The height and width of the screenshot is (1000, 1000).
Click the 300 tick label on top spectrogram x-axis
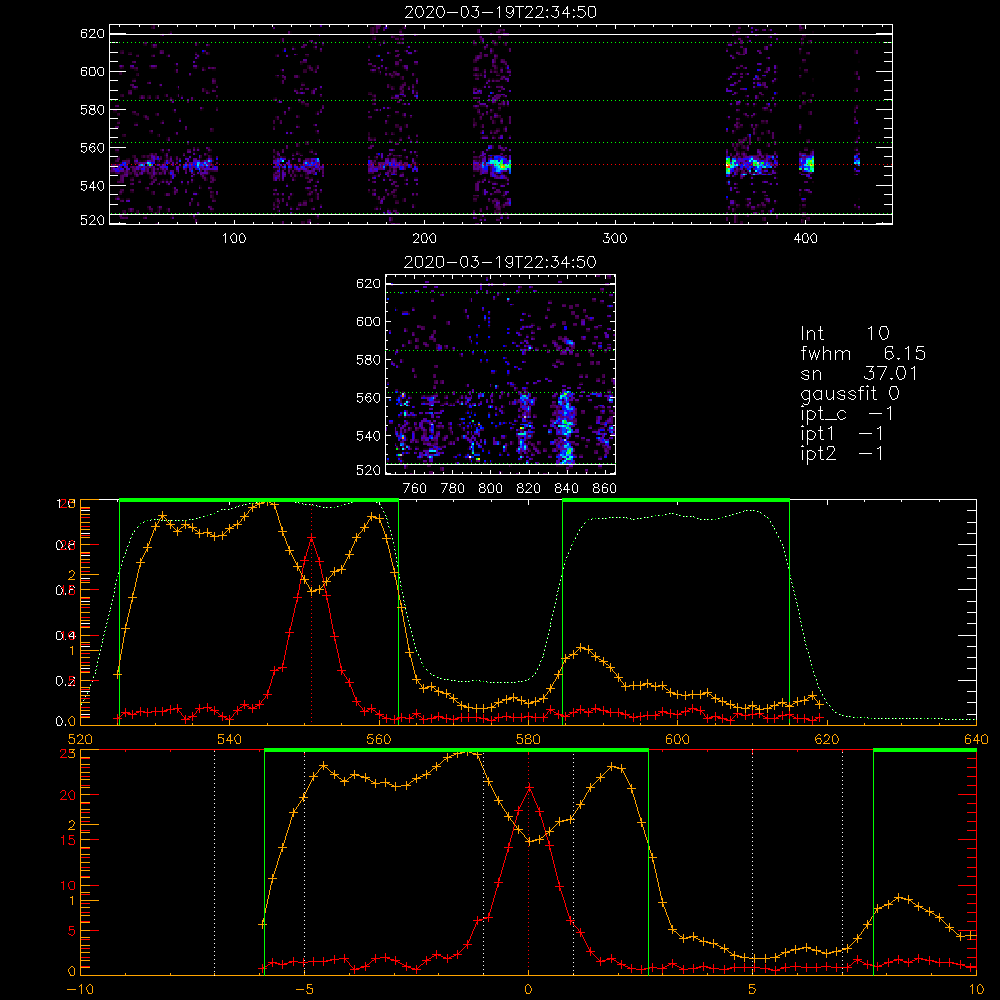615,239
